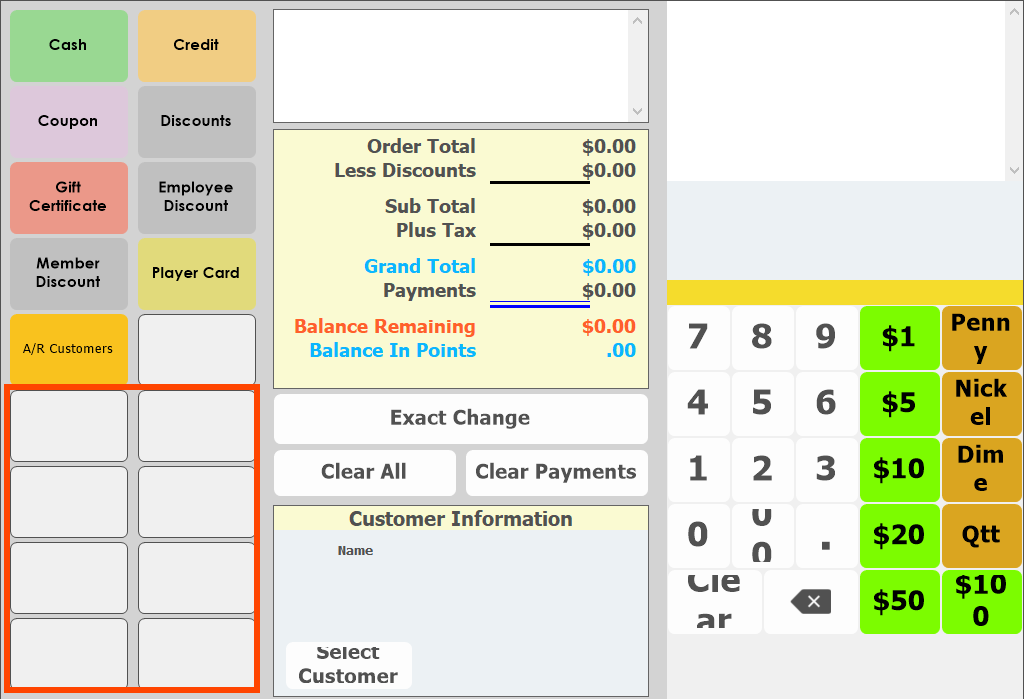Image resolution: width=1024 pixels, height=699 pixels.
Task: Tap the $20 bill button
Action: [899, 535]
